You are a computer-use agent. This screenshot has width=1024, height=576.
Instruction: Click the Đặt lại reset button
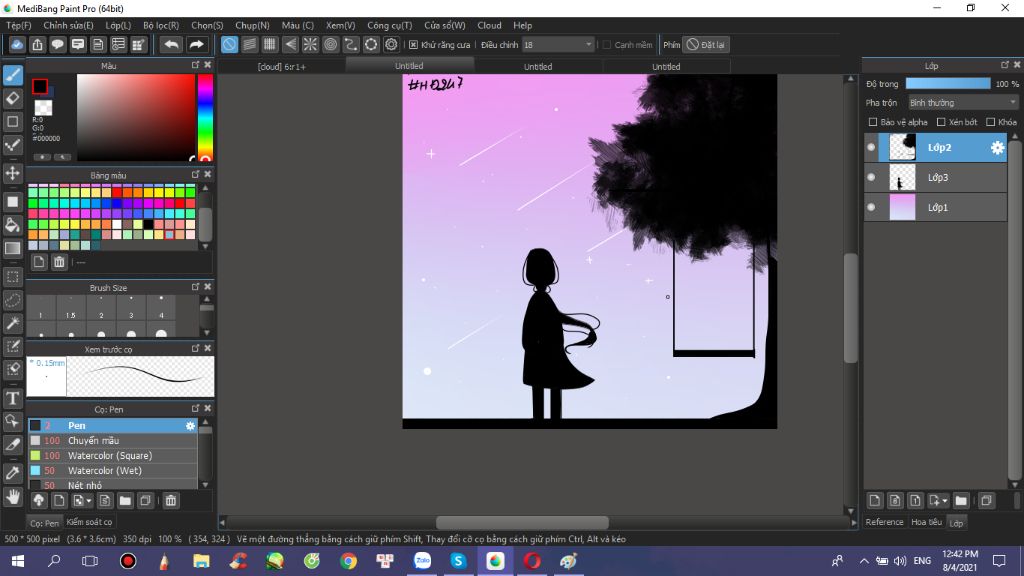coord(707,44)
